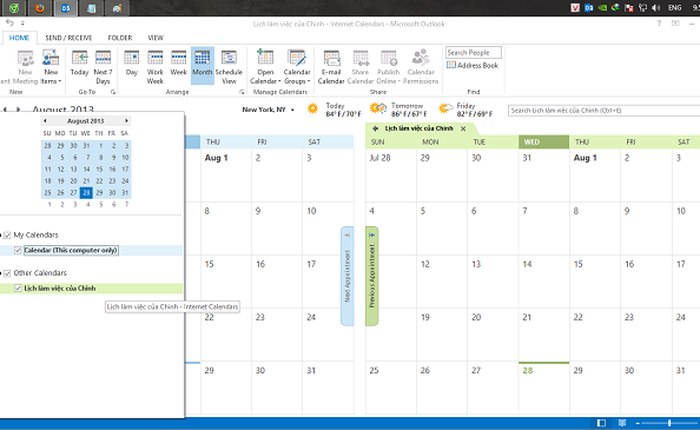Open the Address Book
The image size is (700, 430).
tap(473, 65)
